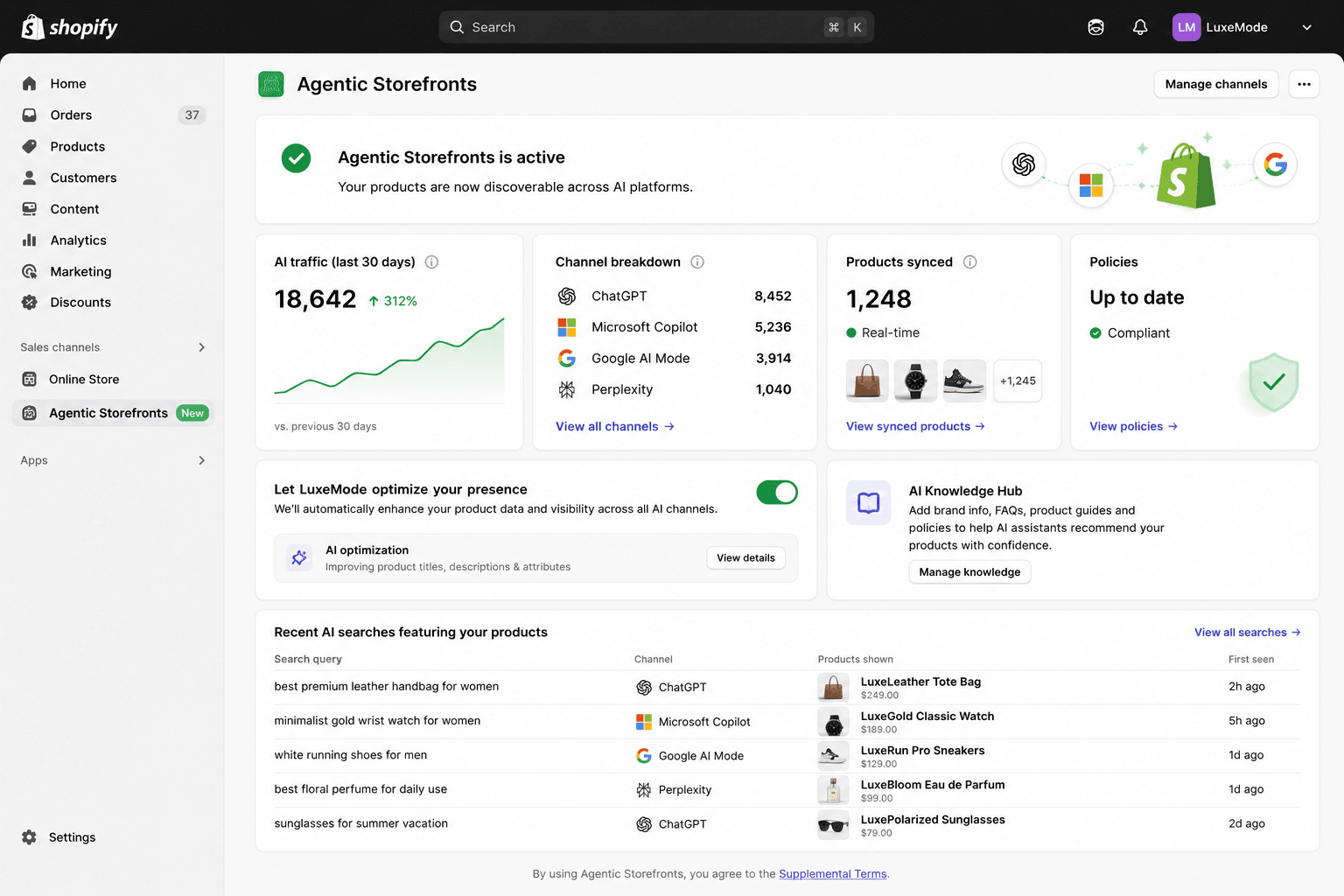Image resolution: width=1344 pixels, height=896 pixels.
Task: Click Manage knowledge button
Action: [969, 572]
